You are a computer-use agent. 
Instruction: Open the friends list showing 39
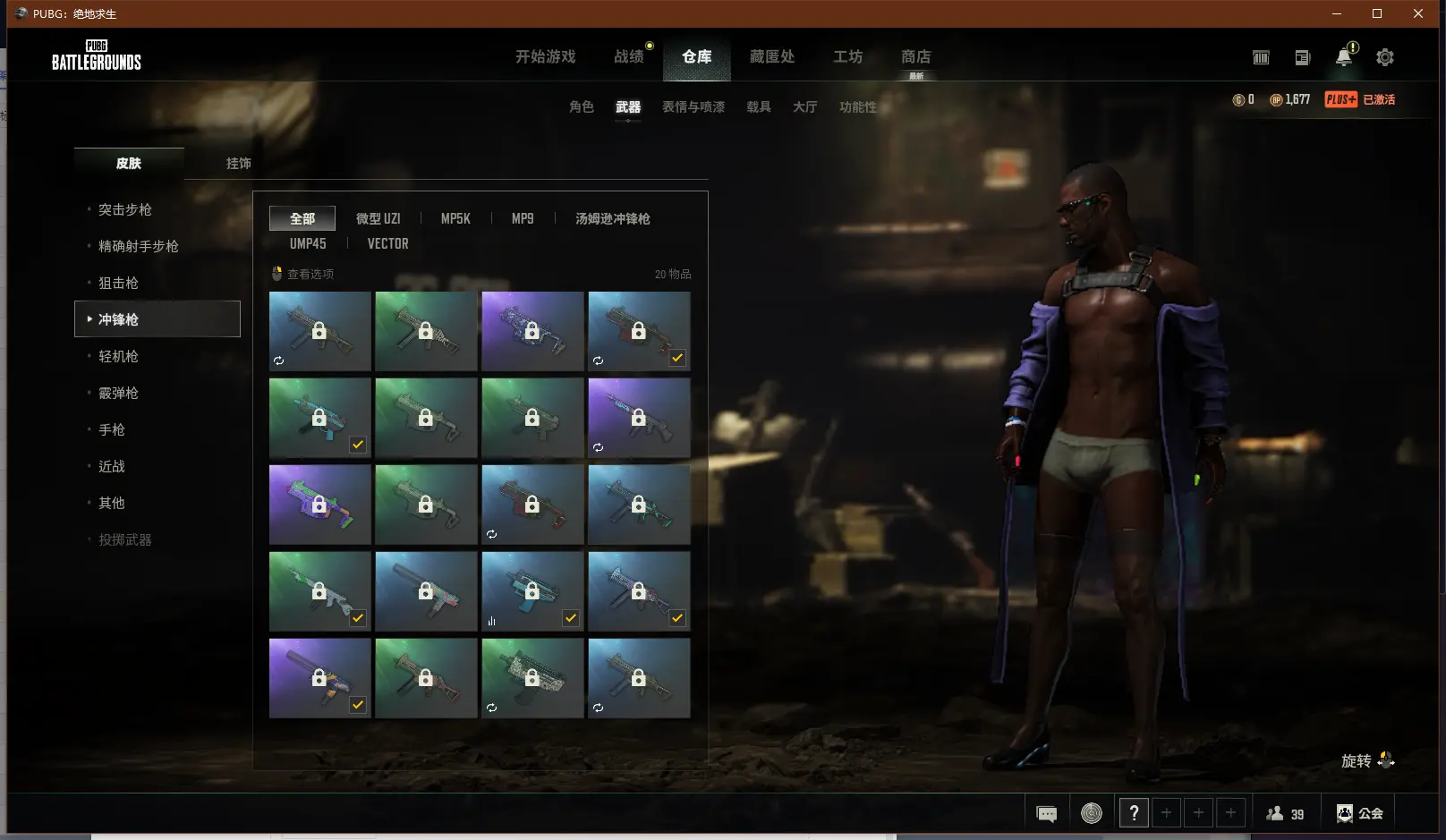[1285, 813]
